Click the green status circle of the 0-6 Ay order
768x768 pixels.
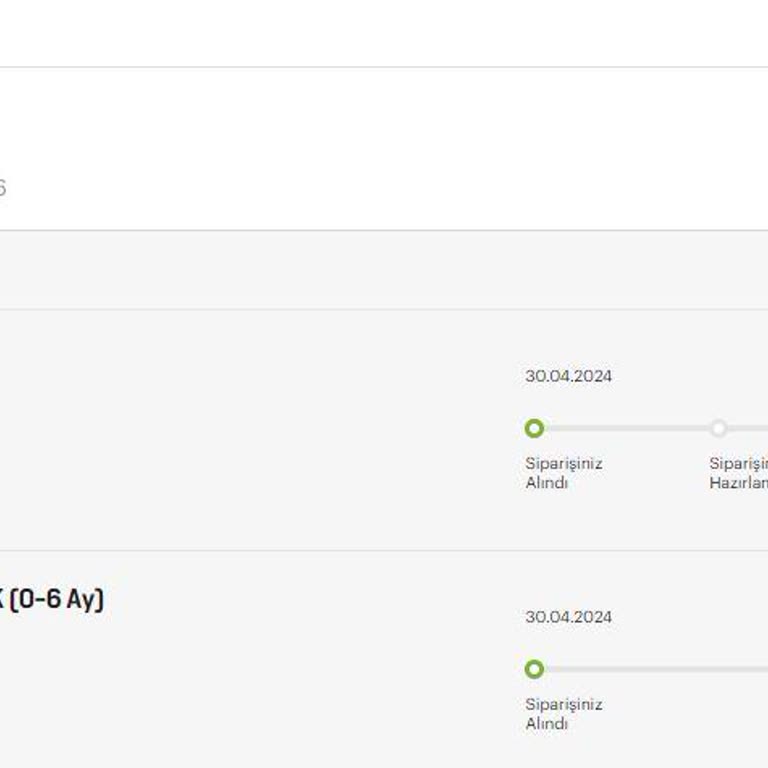pos(534,669)
